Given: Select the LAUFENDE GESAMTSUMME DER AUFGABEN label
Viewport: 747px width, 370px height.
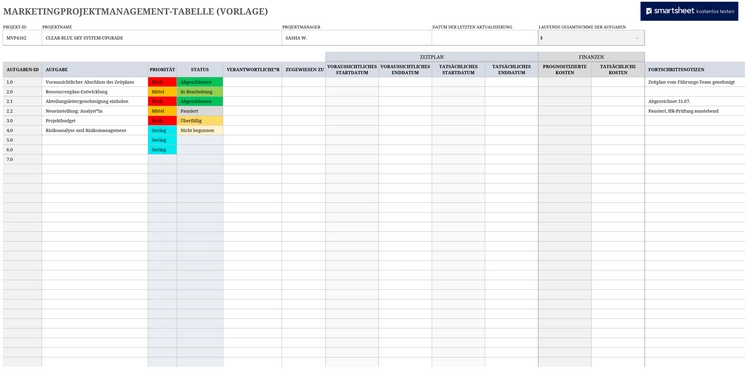Looking at the screenshot, I should (582, 27).
